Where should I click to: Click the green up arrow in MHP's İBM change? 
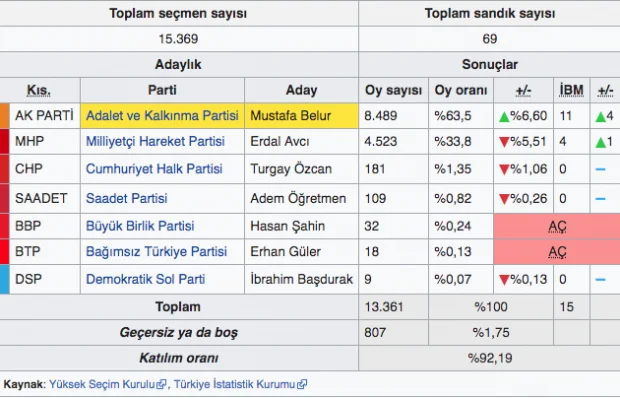[x=600, y=142]
